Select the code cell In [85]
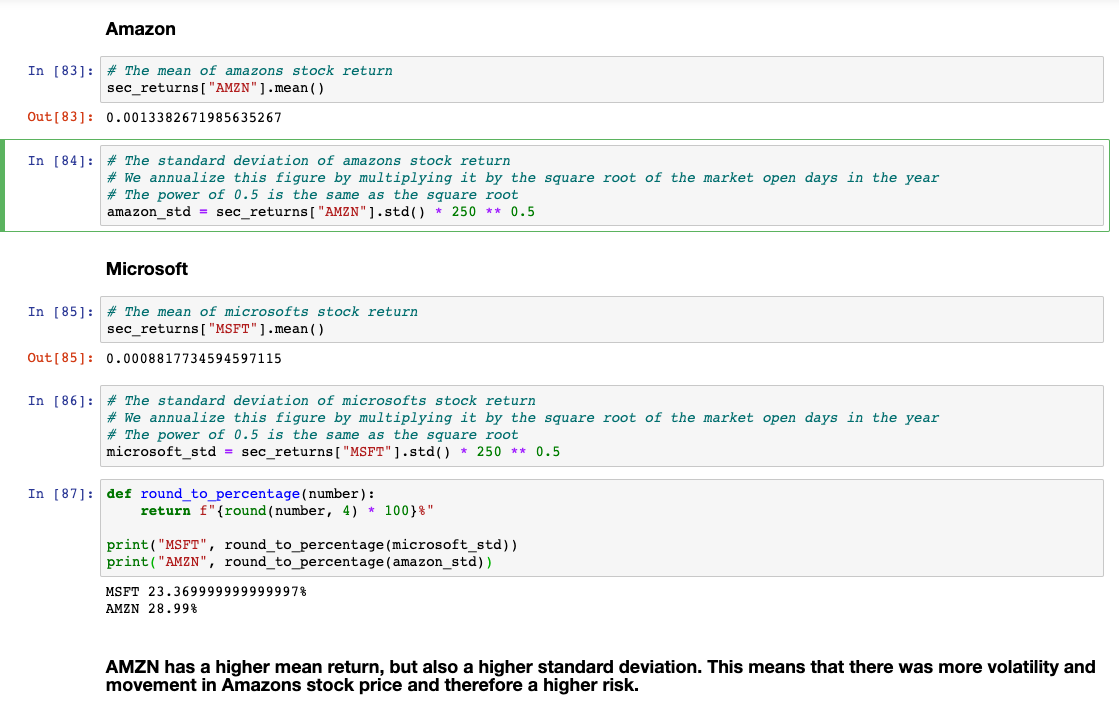Viewport: 1119px width, 703px height. pos(602,320)
